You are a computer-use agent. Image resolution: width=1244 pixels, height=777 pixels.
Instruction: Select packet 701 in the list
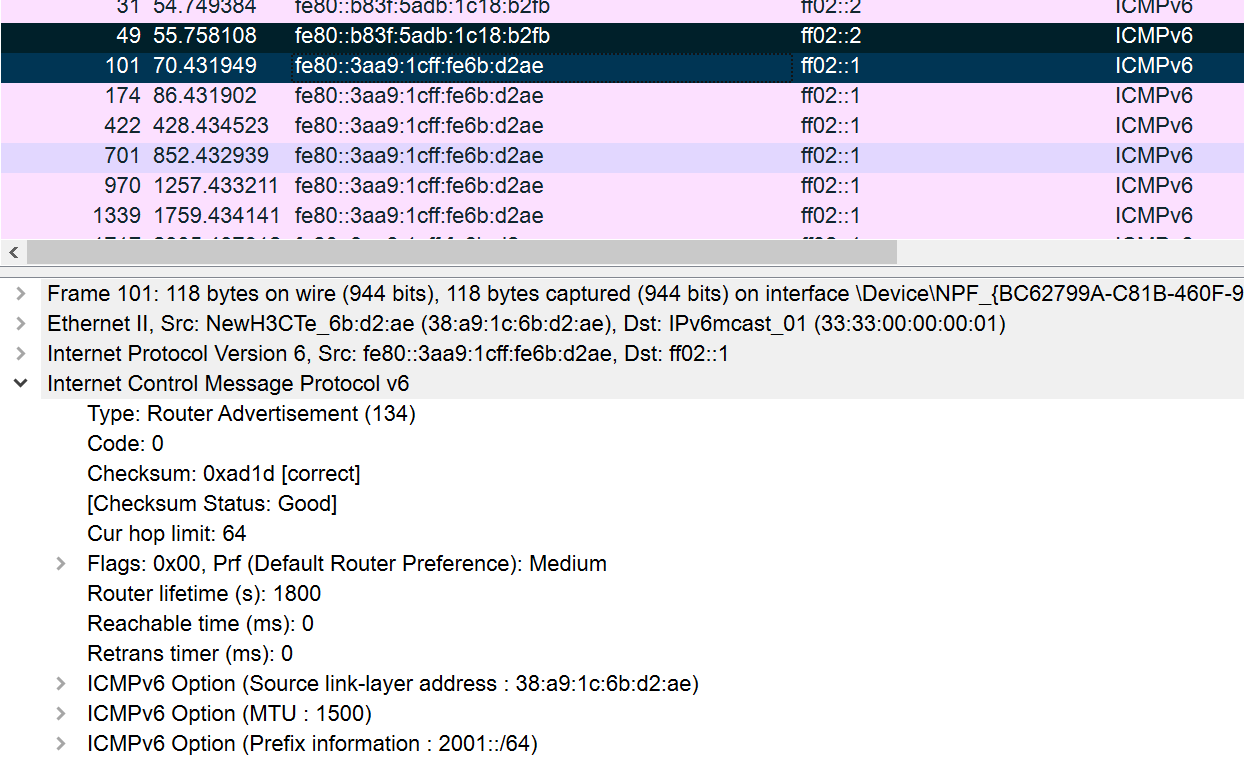[x=420, y=157]
